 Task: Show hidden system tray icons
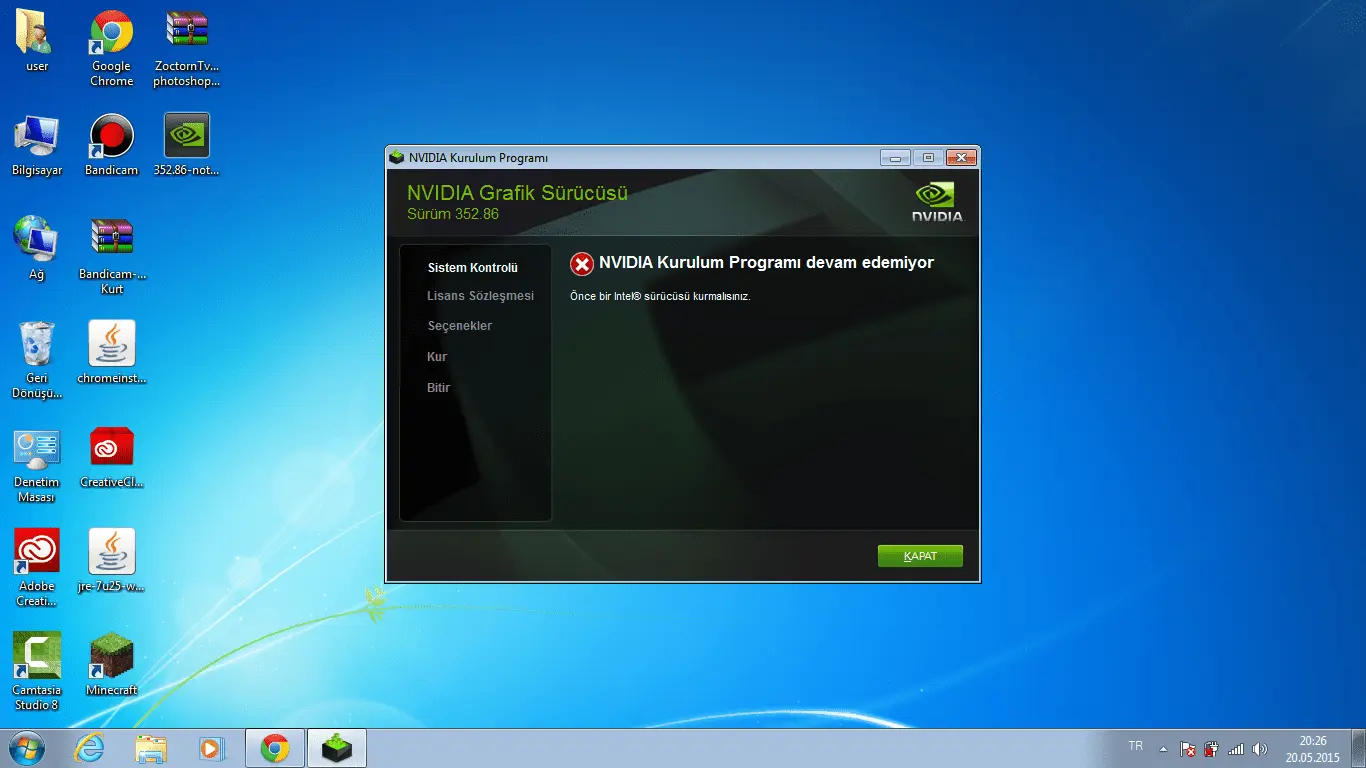(1163, 748)
